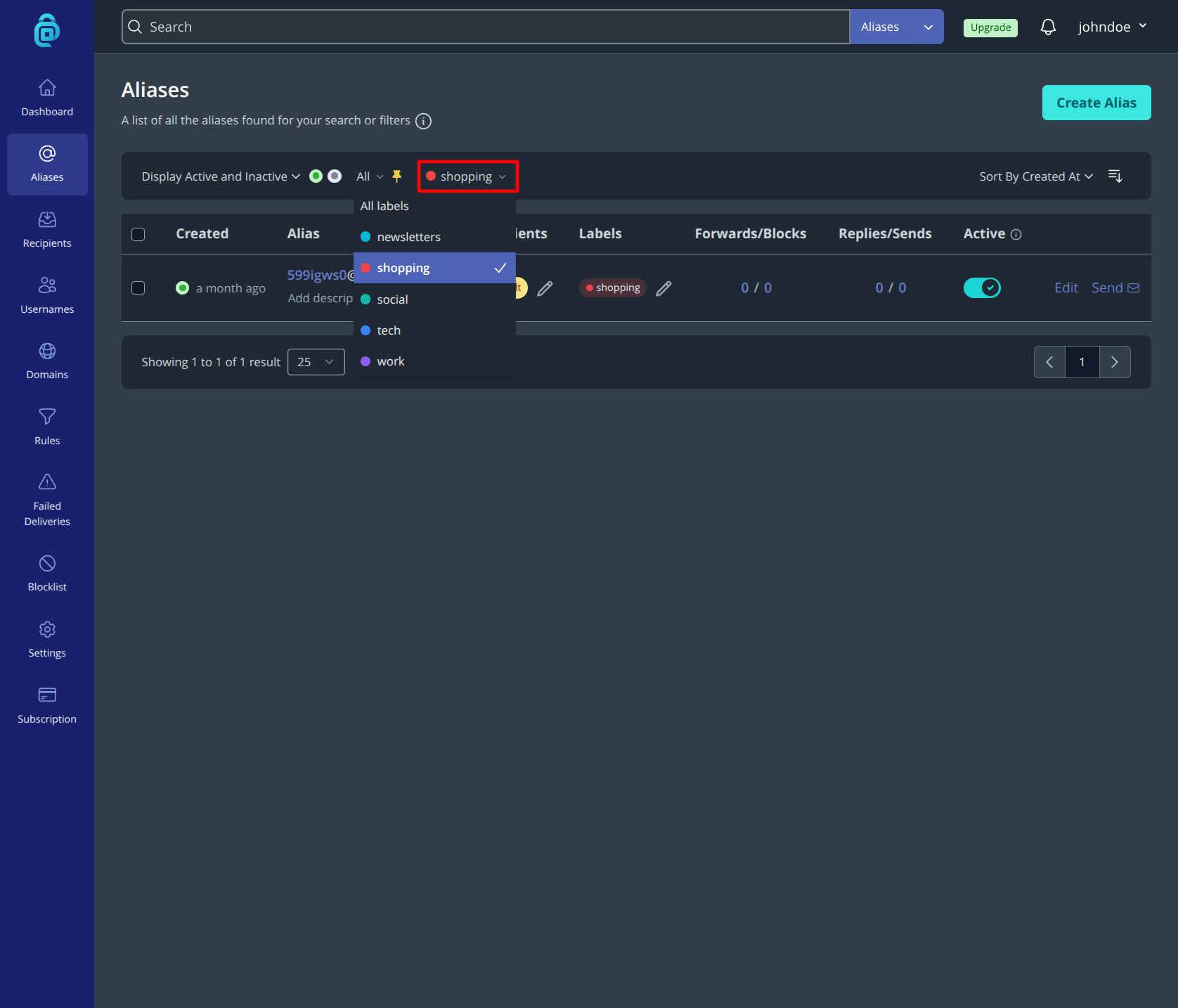Open the Aliases sidebar section
This screenshot has height=1008, width=1178.
[x=47, y=164]
